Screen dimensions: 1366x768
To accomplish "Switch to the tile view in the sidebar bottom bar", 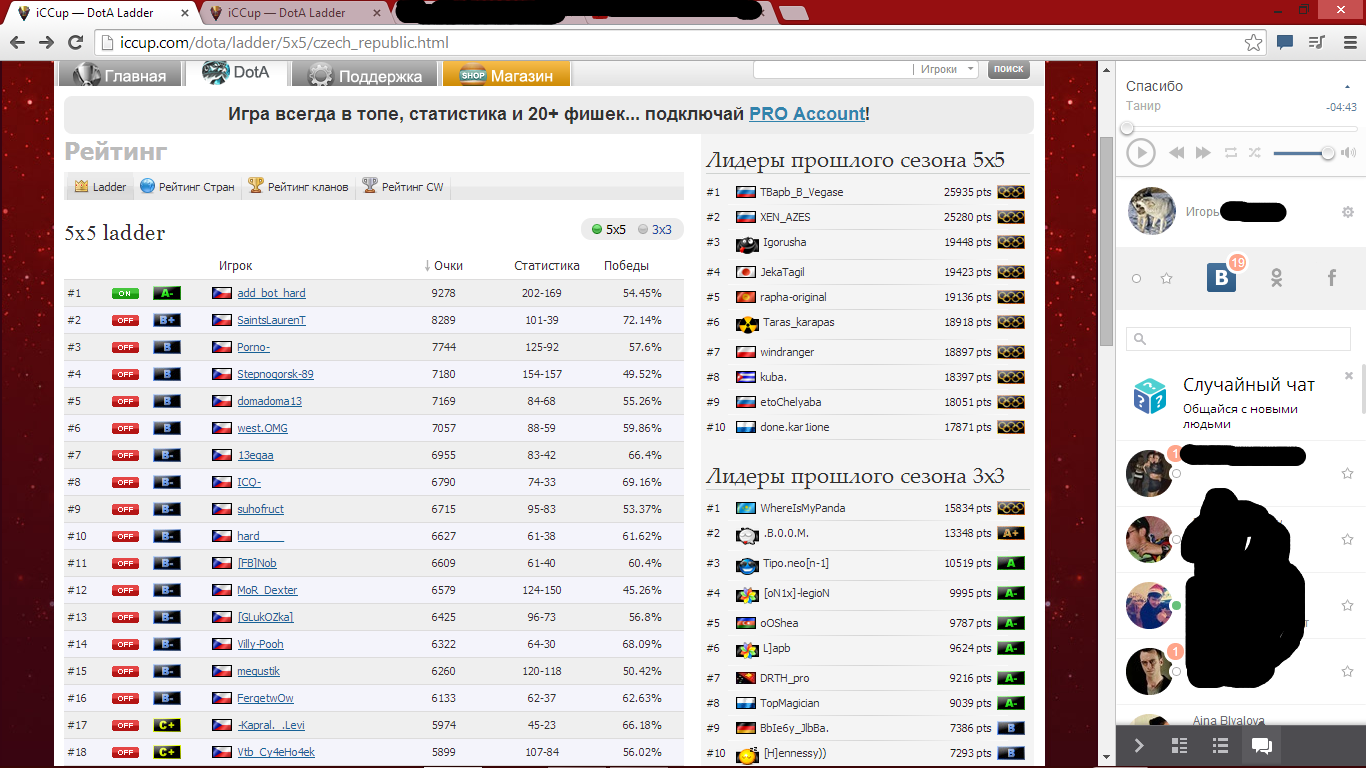I will click(x=1179, y=746).
